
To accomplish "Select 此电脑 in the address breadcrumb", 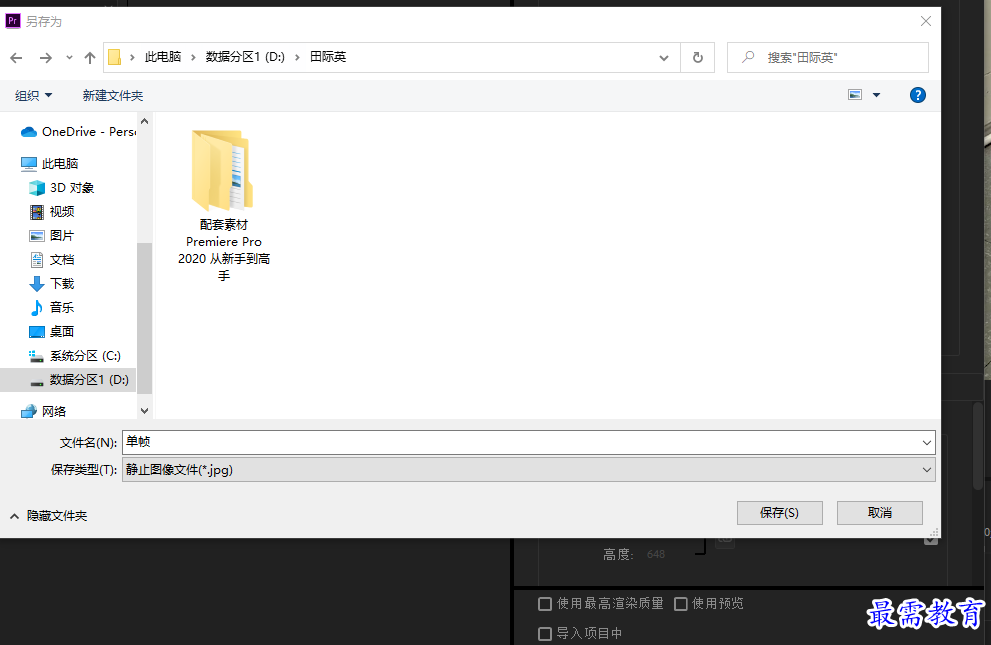I will [162, 57].
